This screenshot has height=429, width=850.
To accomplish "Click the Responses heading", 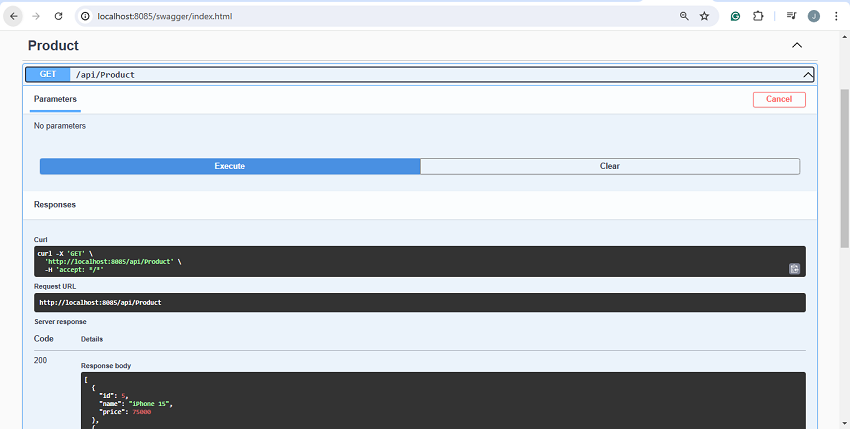I will [55, 204].
